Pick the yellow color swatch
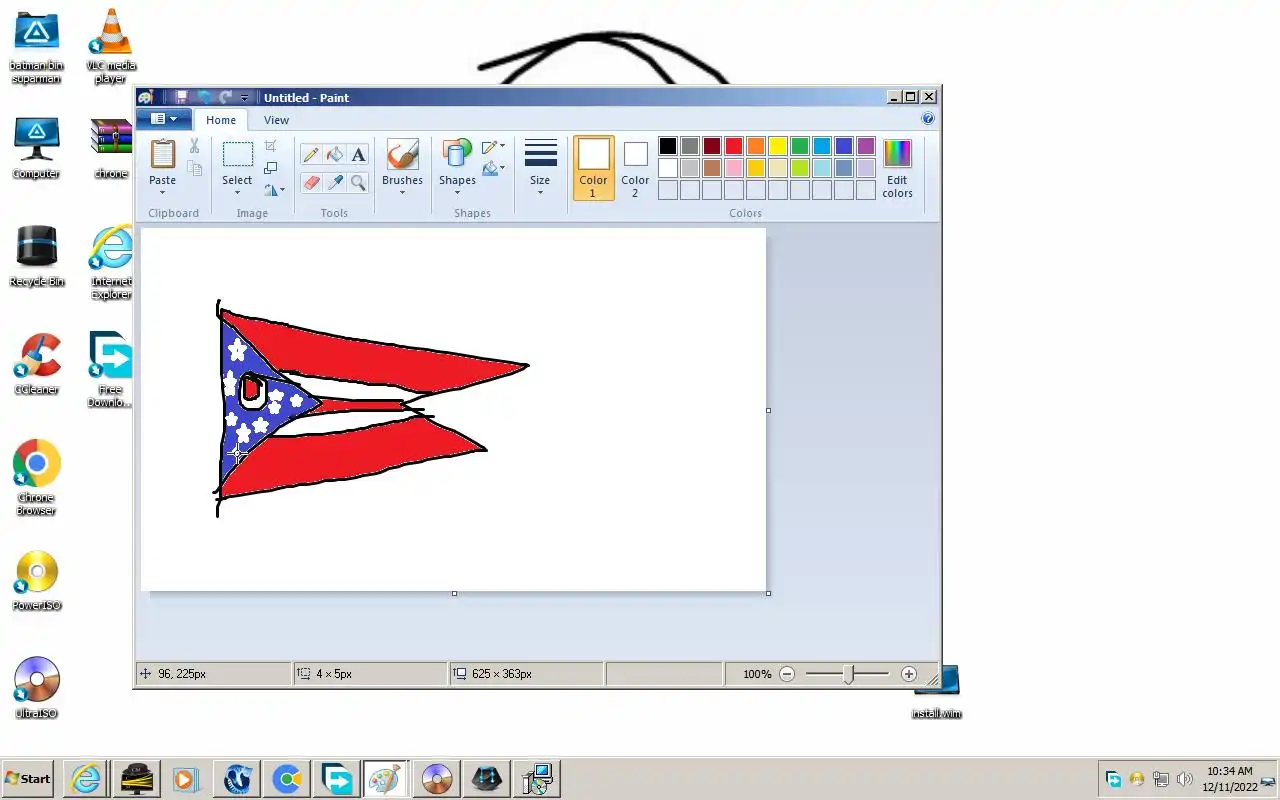1280x800 pixels. pyautogui.click(x=778, y=146)
